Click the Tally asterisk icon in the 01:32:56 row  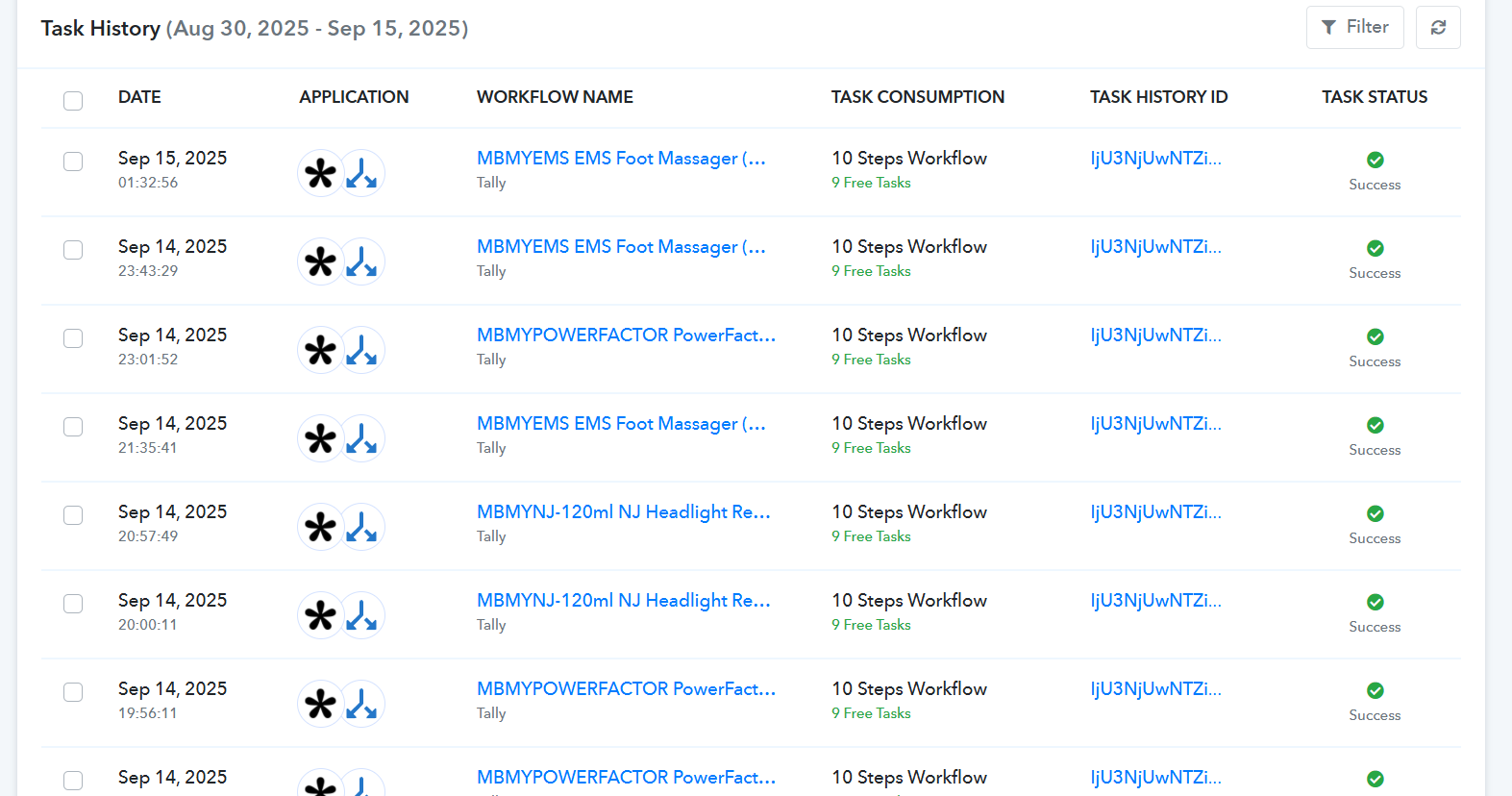pos(320,174)
